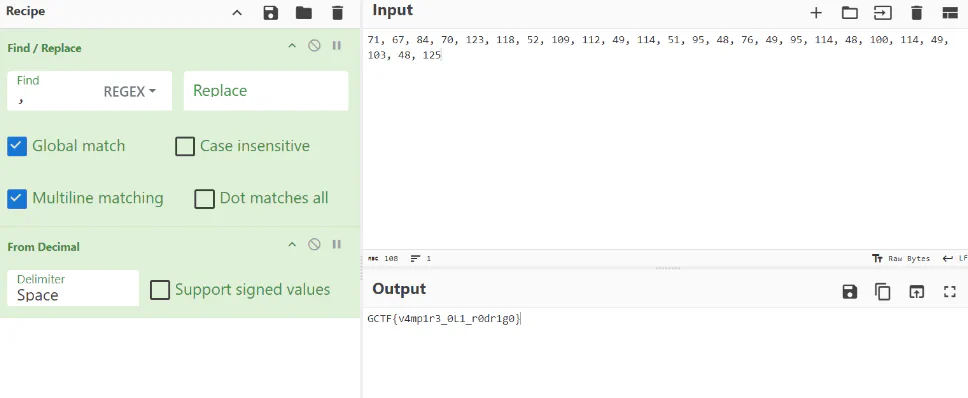The width and height of the screenshot is (968, 398).
Task: Load a recipe from folder icon
Action: pos(304,13)
